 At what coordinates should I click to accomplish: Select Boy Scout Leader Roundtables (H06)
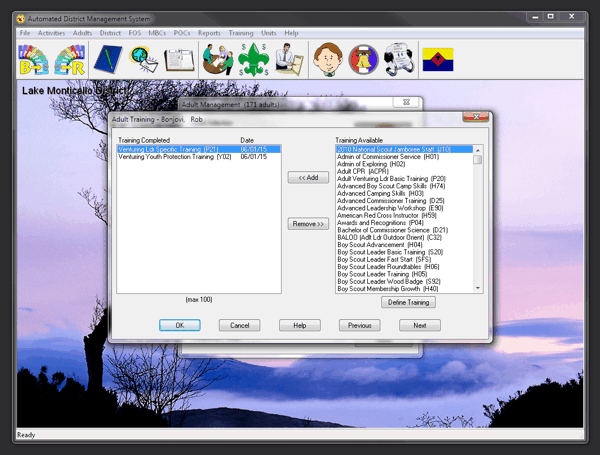point(404,267)
